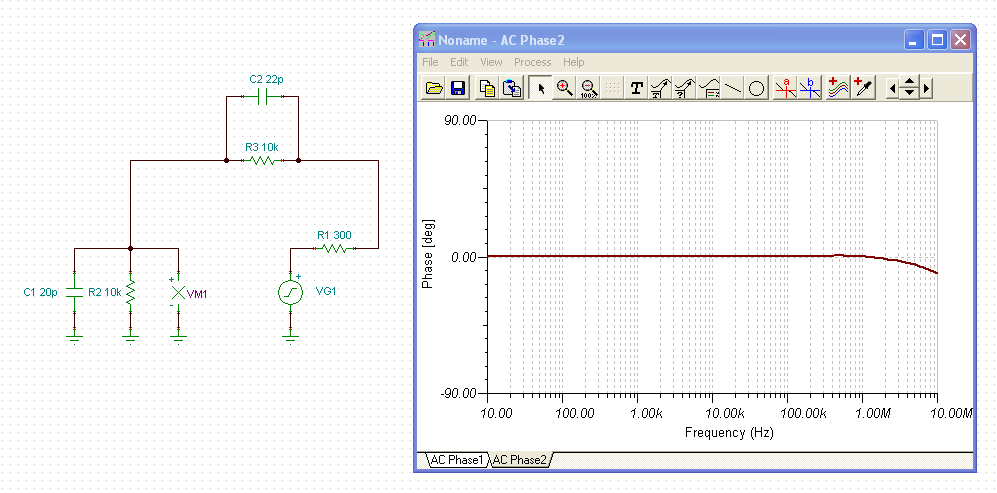
Task: Click the curve question-mark annotation icon
Action: pos(684,88)
